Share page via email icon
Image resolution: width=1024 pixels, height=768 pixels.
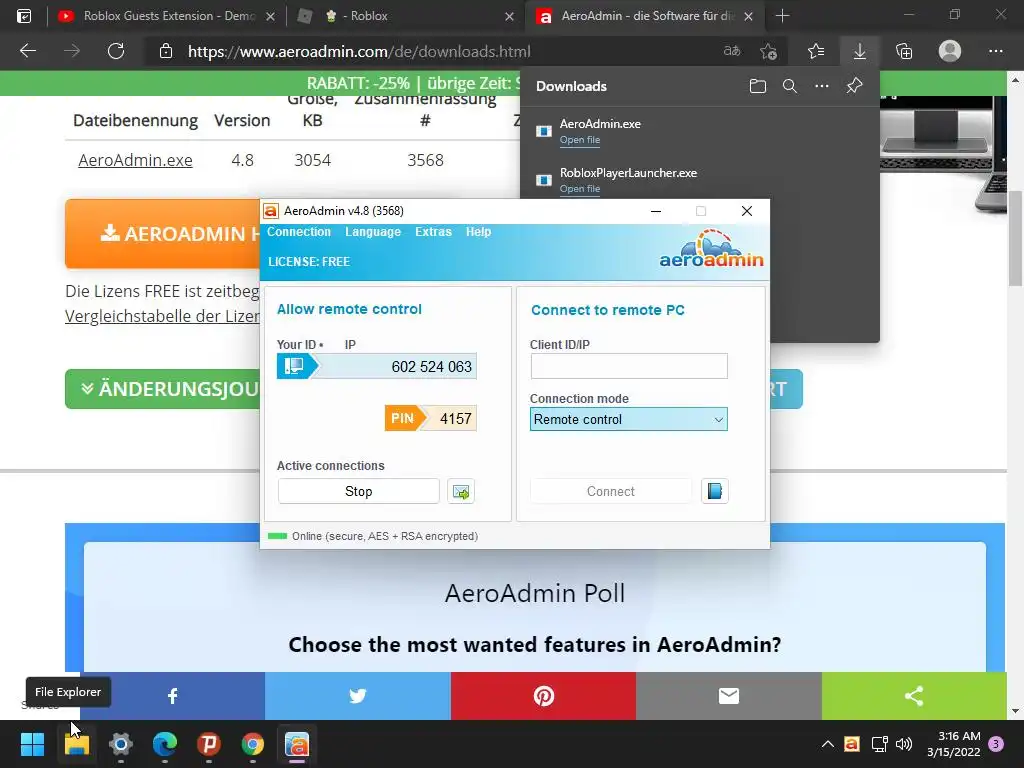729,696
